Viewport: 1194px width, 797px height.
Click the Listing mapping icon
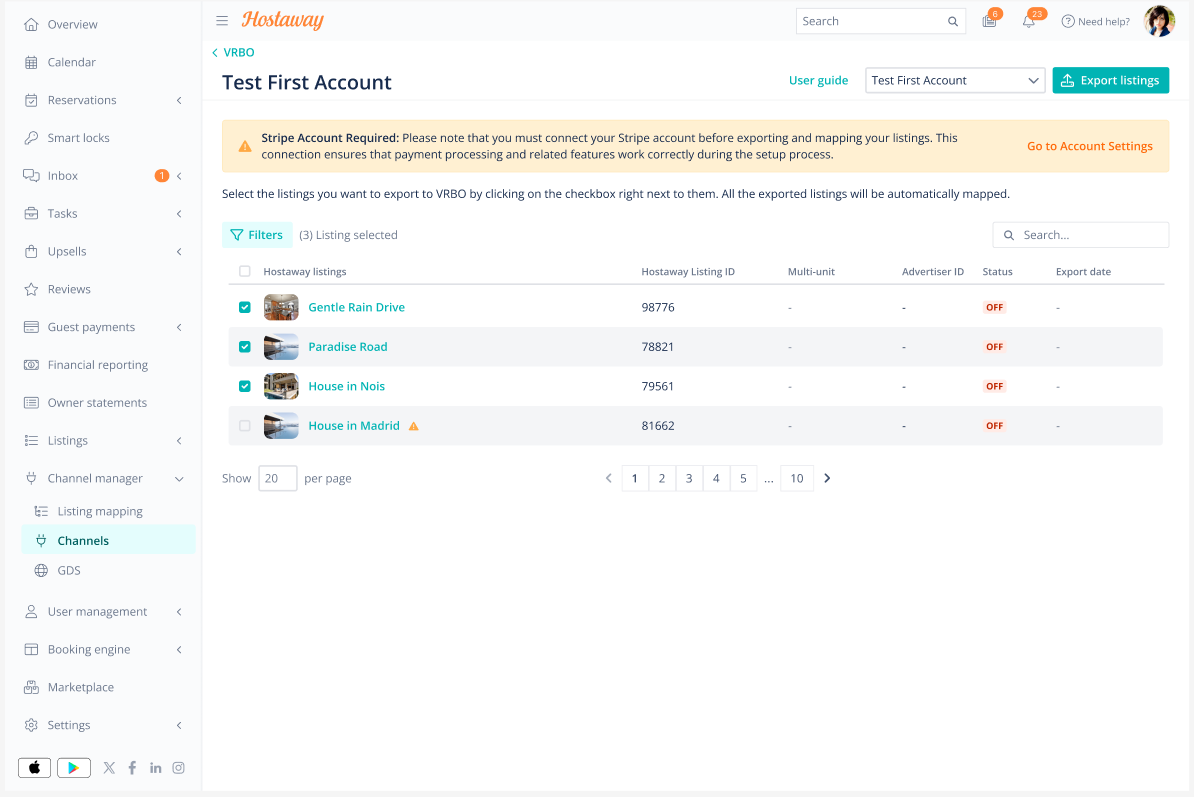click(x=41, y=512)
